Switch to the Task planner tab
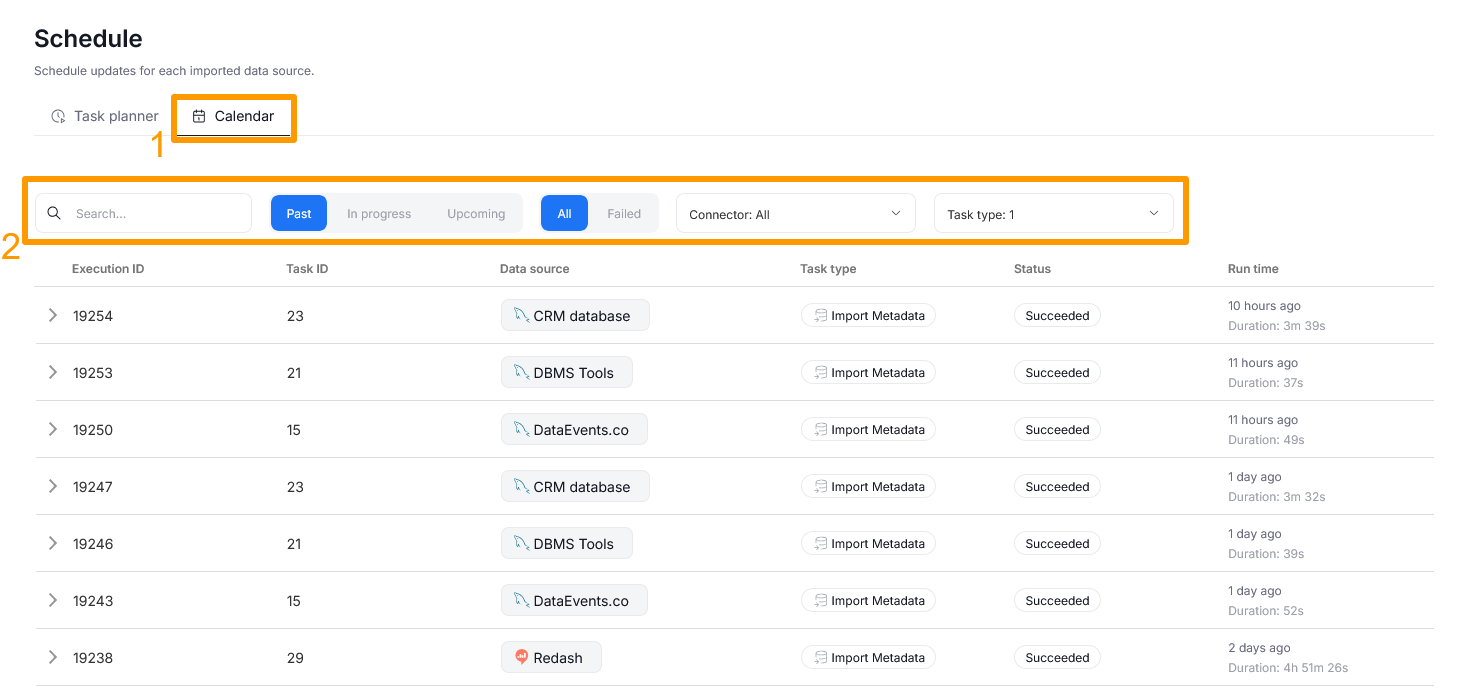The width and height of the screenshot is (1479, 688). coord(105,116)
